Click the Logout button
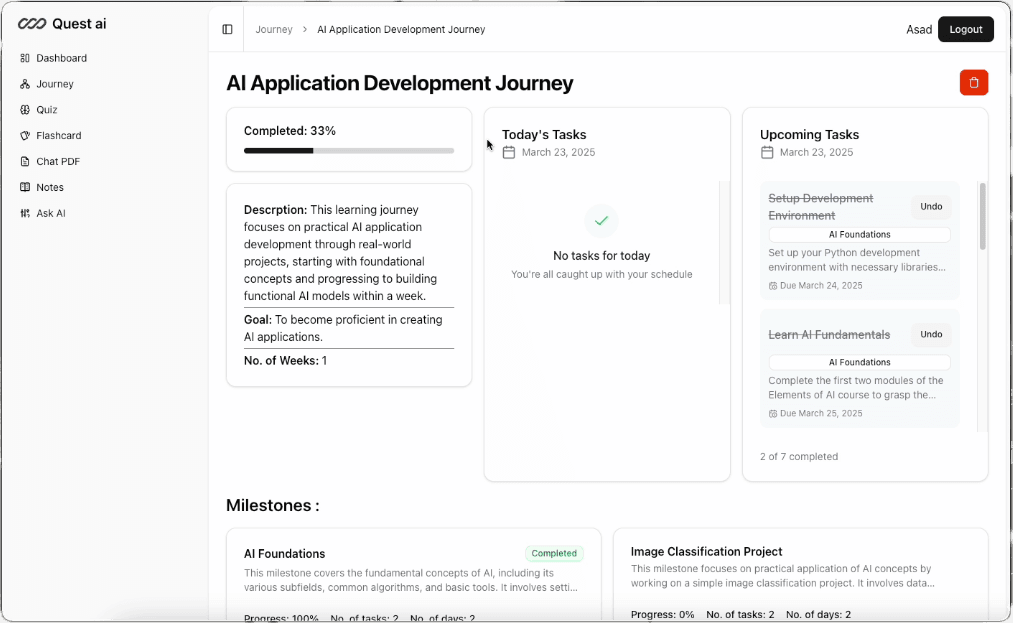 click(x=965, y=29)
